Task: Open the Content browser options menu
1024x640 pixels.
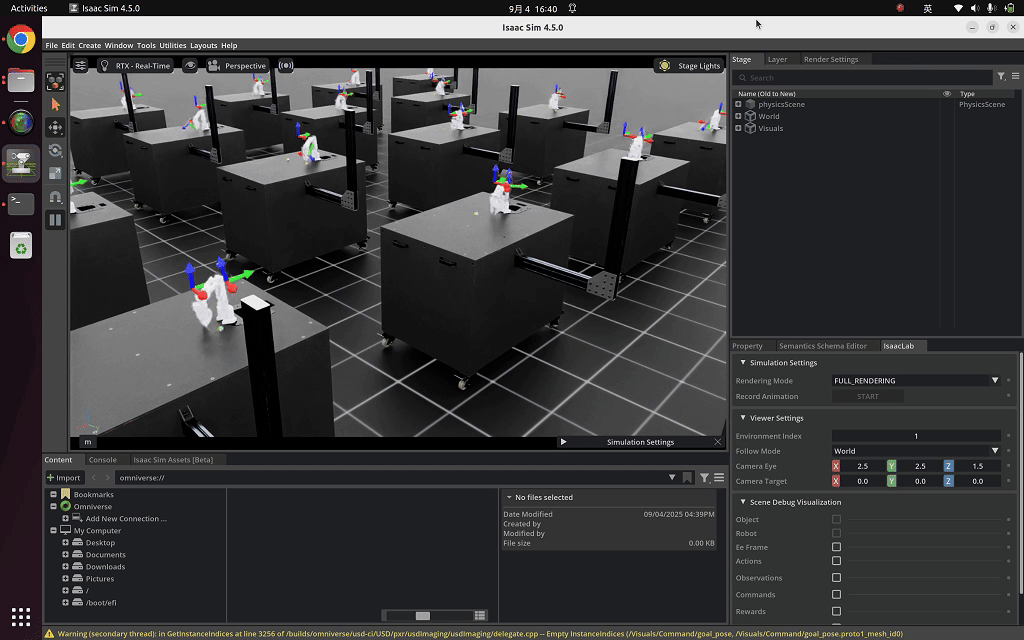Action: point(719,477)
